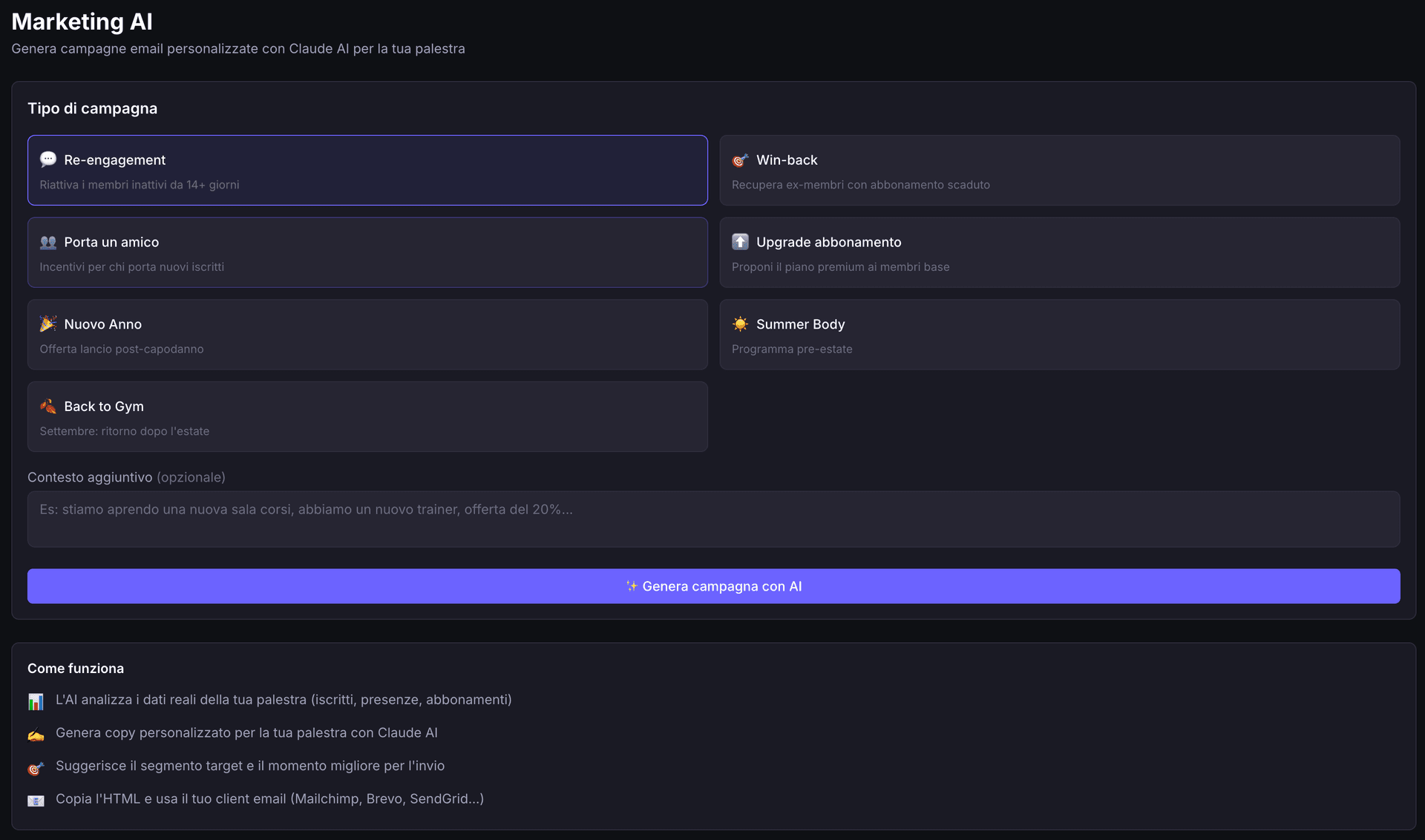Click text 'Programma pre-estate'
Viewport: 1425px width, 840px height.
pos(792,350)
